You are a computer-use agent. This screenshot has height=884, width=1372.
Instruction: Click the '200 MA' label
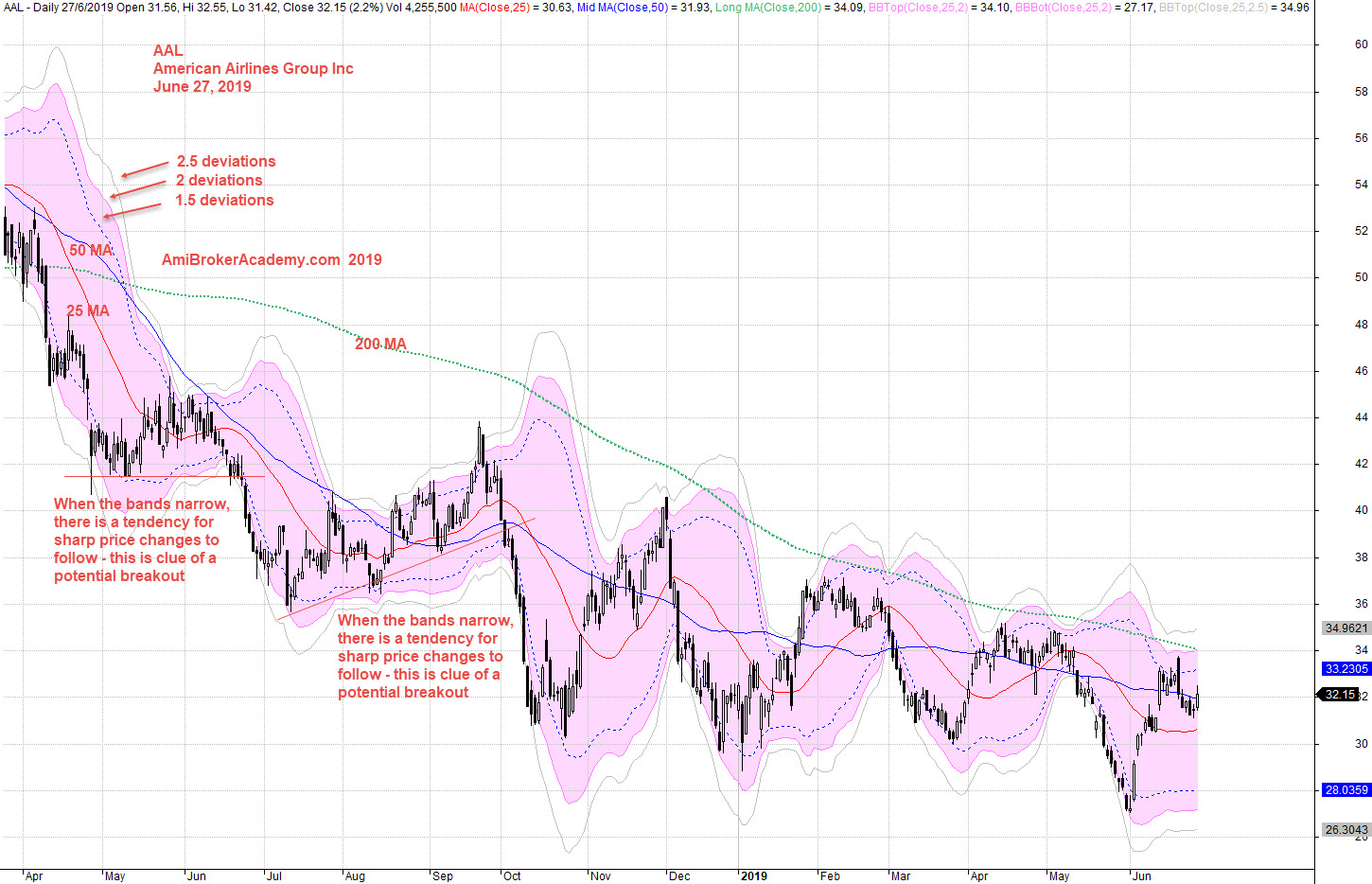click(380, 344)
